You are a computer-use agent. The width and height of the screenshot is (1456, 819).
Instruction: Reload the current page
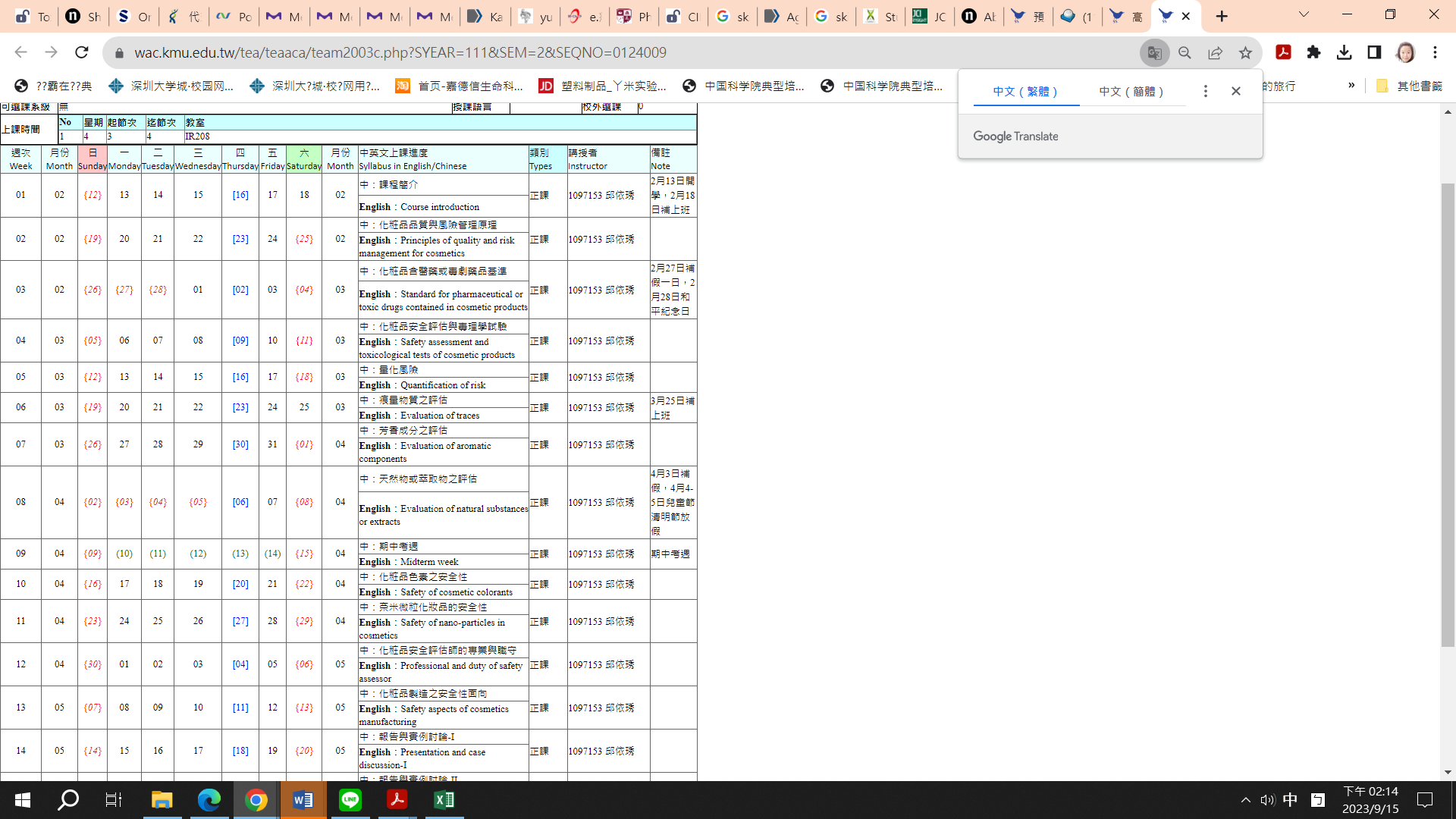(82, 52)
